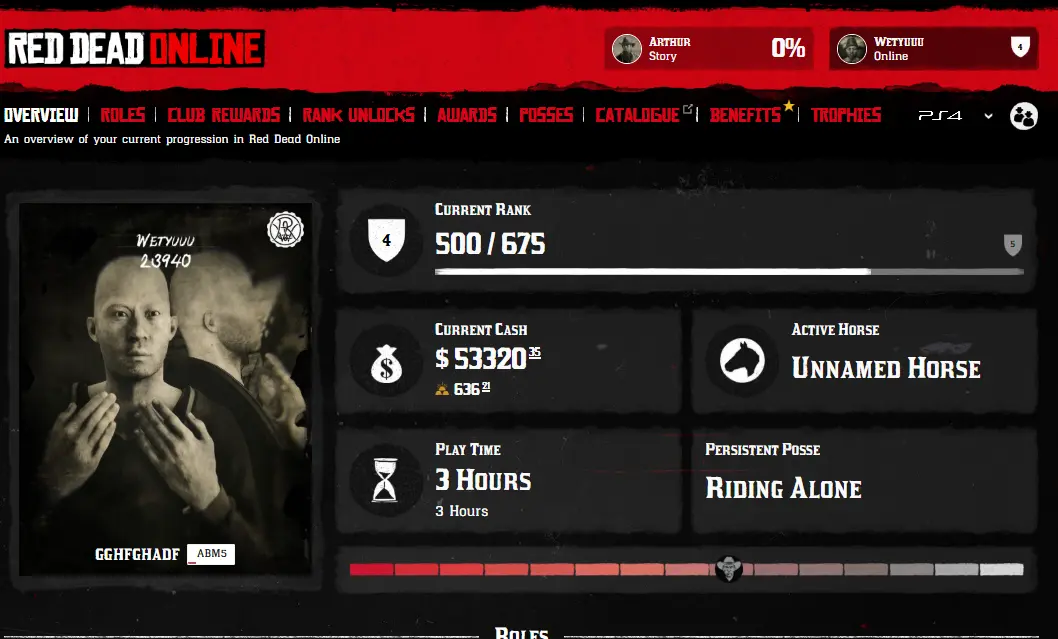Click the gold bars icon beside 636
This screenshot has width=1058, height=639.
[442, 389]
